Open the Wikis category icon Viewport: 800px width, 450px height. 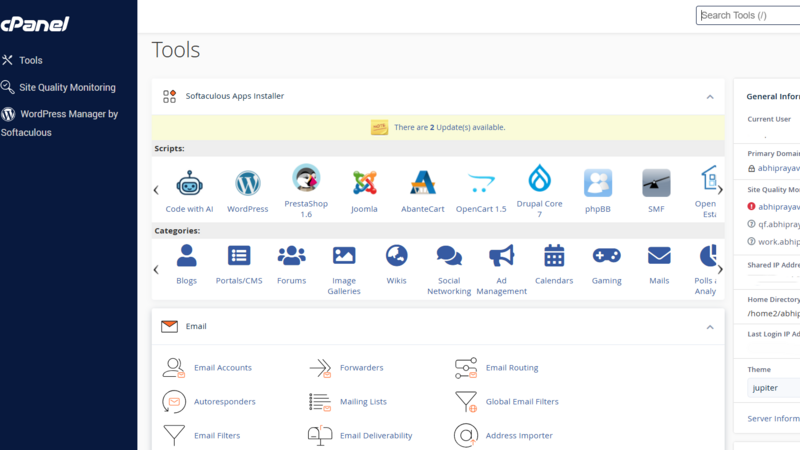[396, 255]
